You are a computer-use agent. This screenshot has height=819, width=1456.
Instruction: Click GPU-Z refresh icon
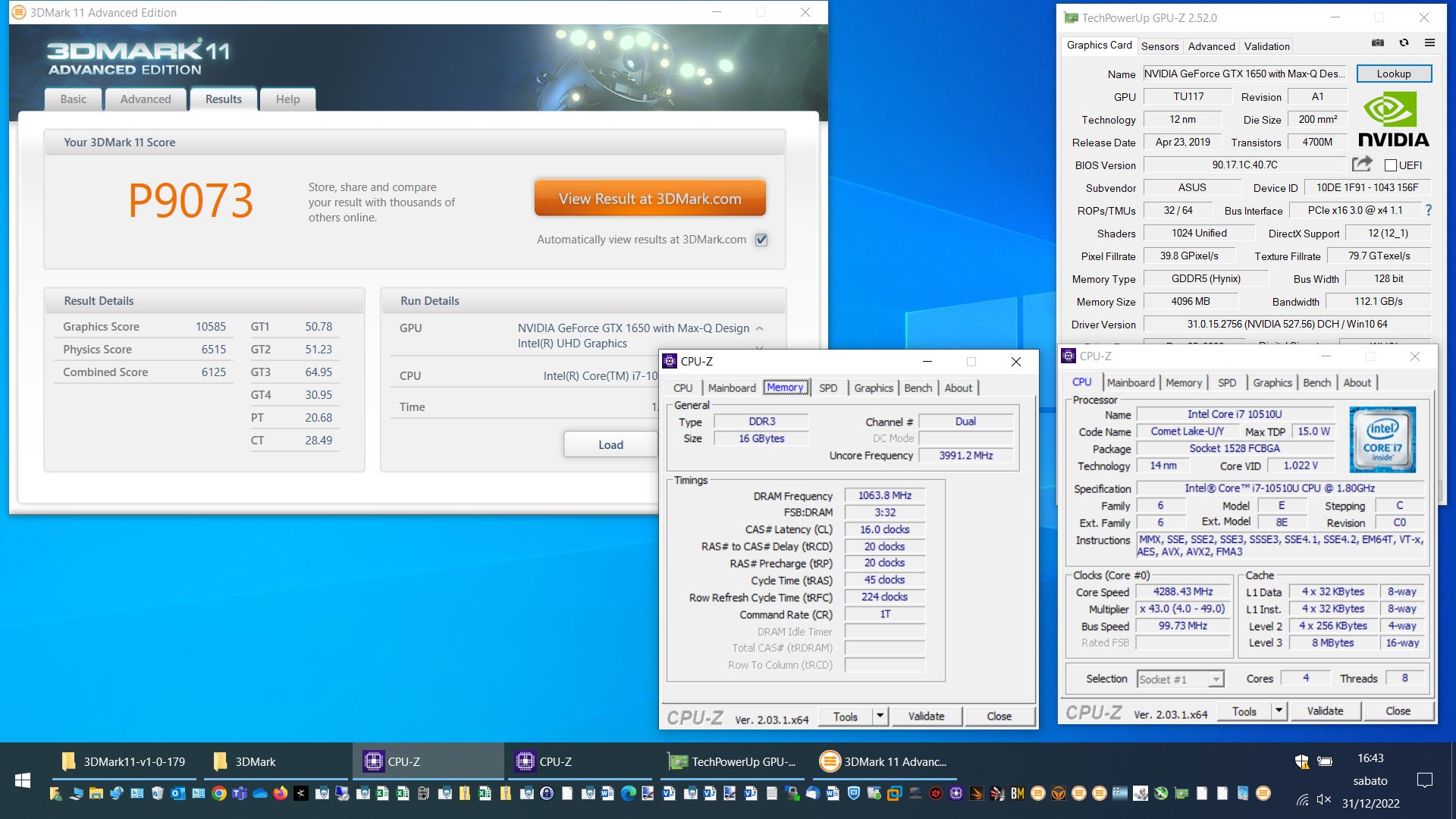pos(1404,43)
